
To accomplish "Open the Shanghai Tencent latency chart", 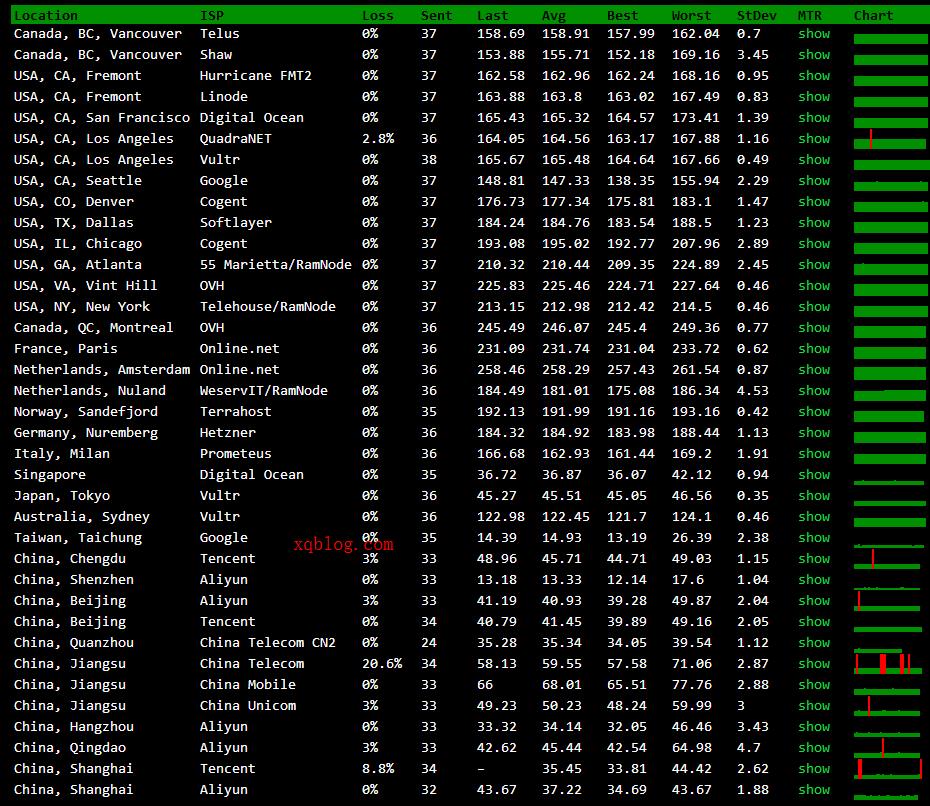I will coord(888,769).
